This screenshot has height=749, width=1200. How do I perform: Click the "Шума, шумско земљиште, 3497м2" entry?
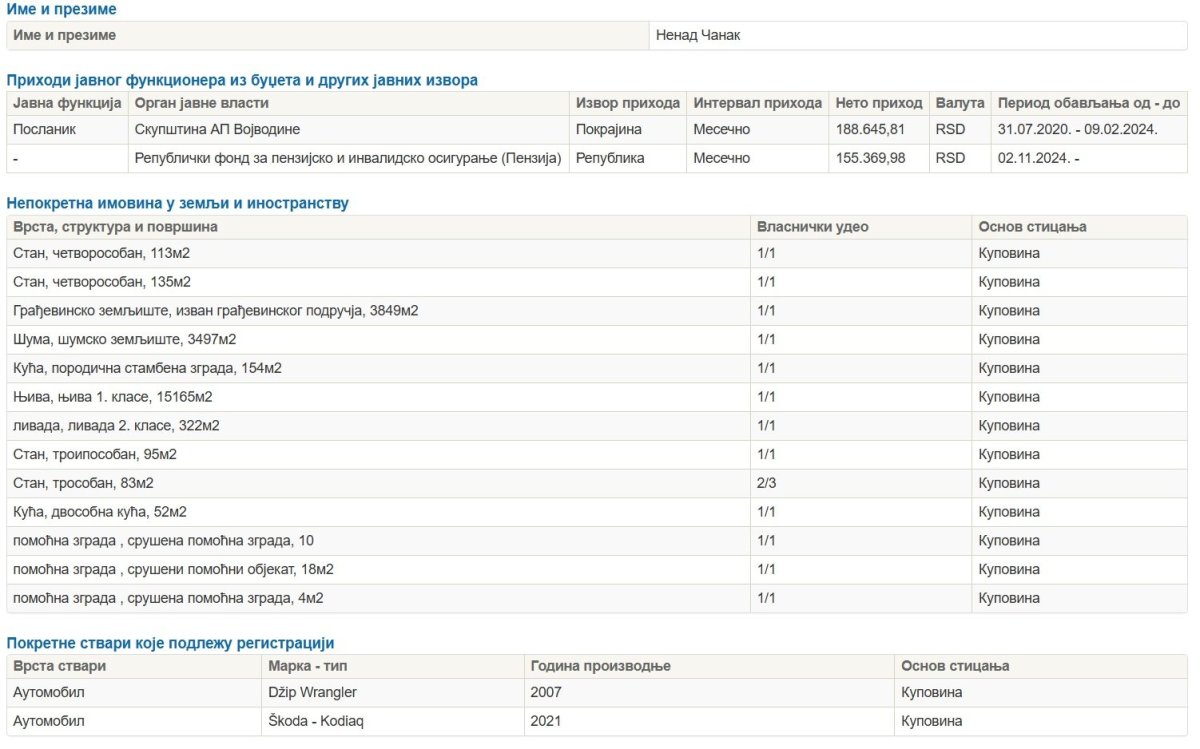(125, 339)
